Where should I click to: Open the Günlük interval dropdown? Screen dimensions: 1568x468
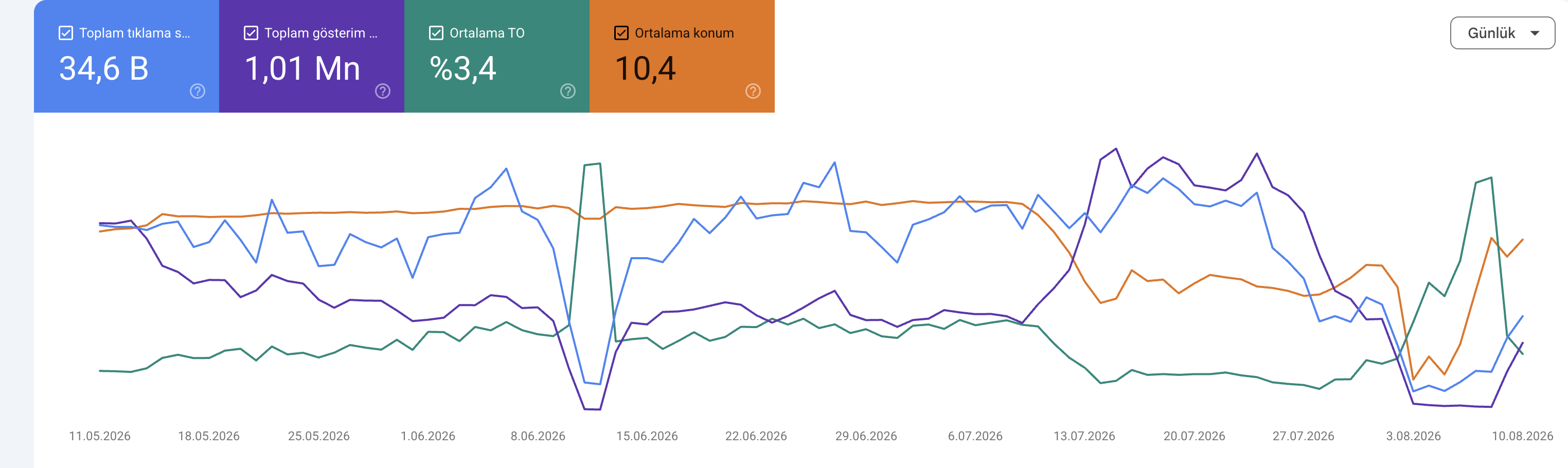coord(1502,33)
